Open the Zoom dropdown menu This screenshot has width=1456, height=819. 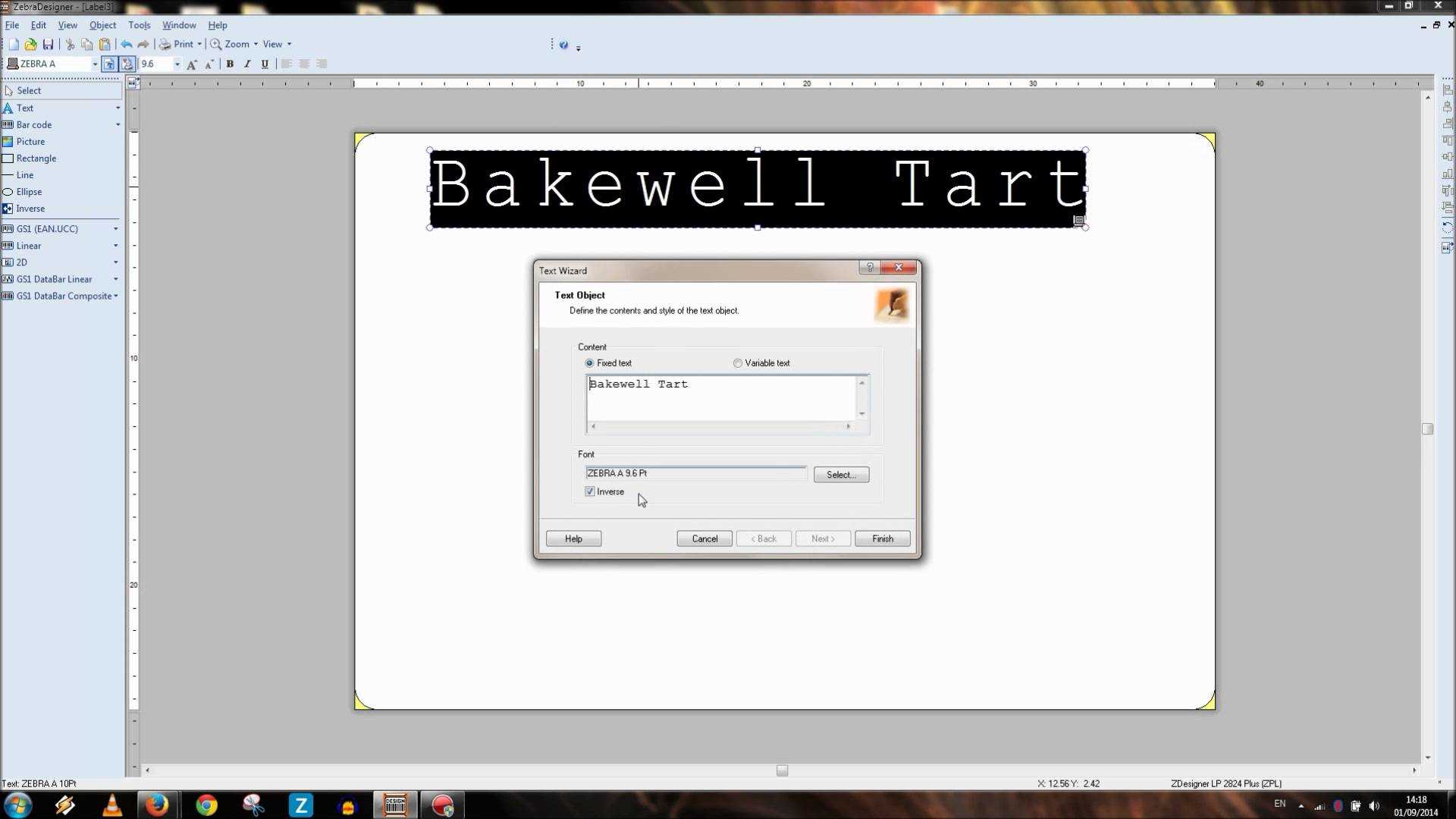(256, 44)
